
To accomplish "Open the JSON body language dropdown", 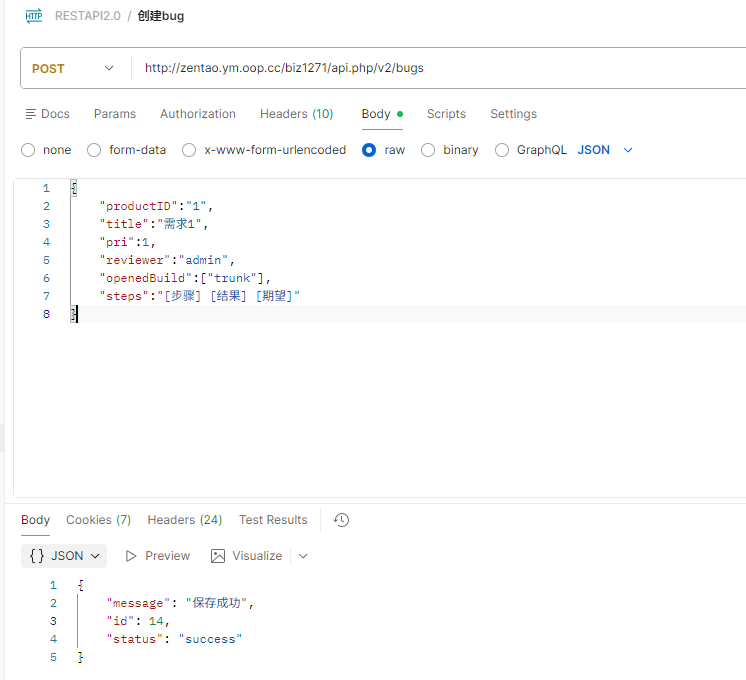I will pyautogui.click(x=605, y=150).
